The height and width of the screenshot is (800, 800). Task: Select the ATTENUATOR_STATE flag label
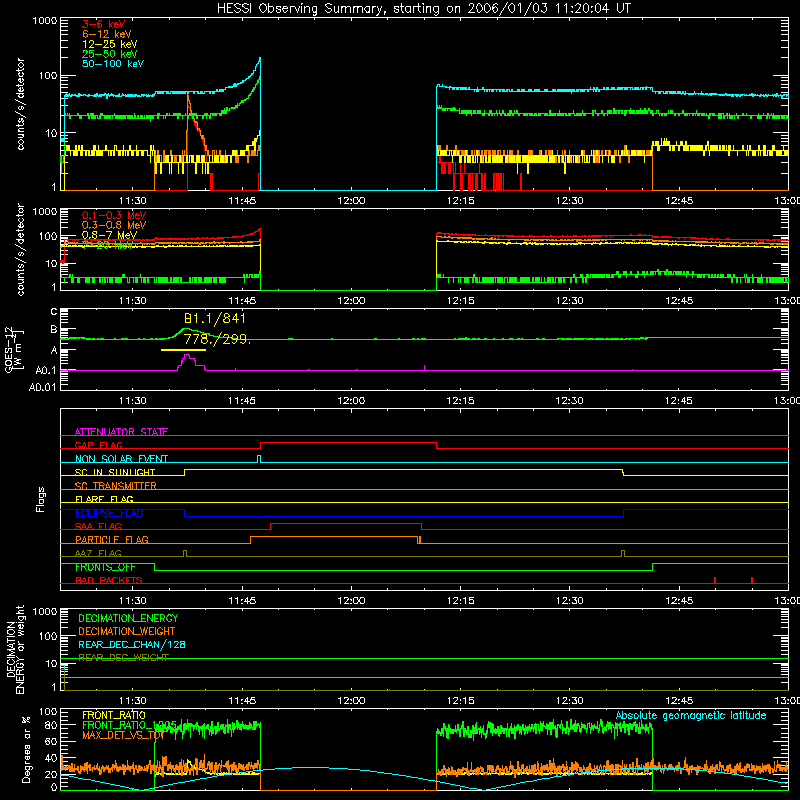click(121, 432)
